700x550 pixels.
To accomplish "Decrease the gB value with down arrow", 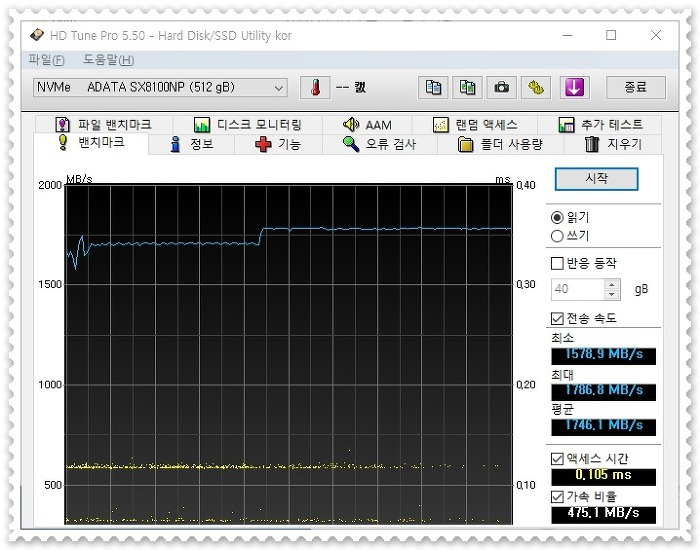I will [612, 295].
